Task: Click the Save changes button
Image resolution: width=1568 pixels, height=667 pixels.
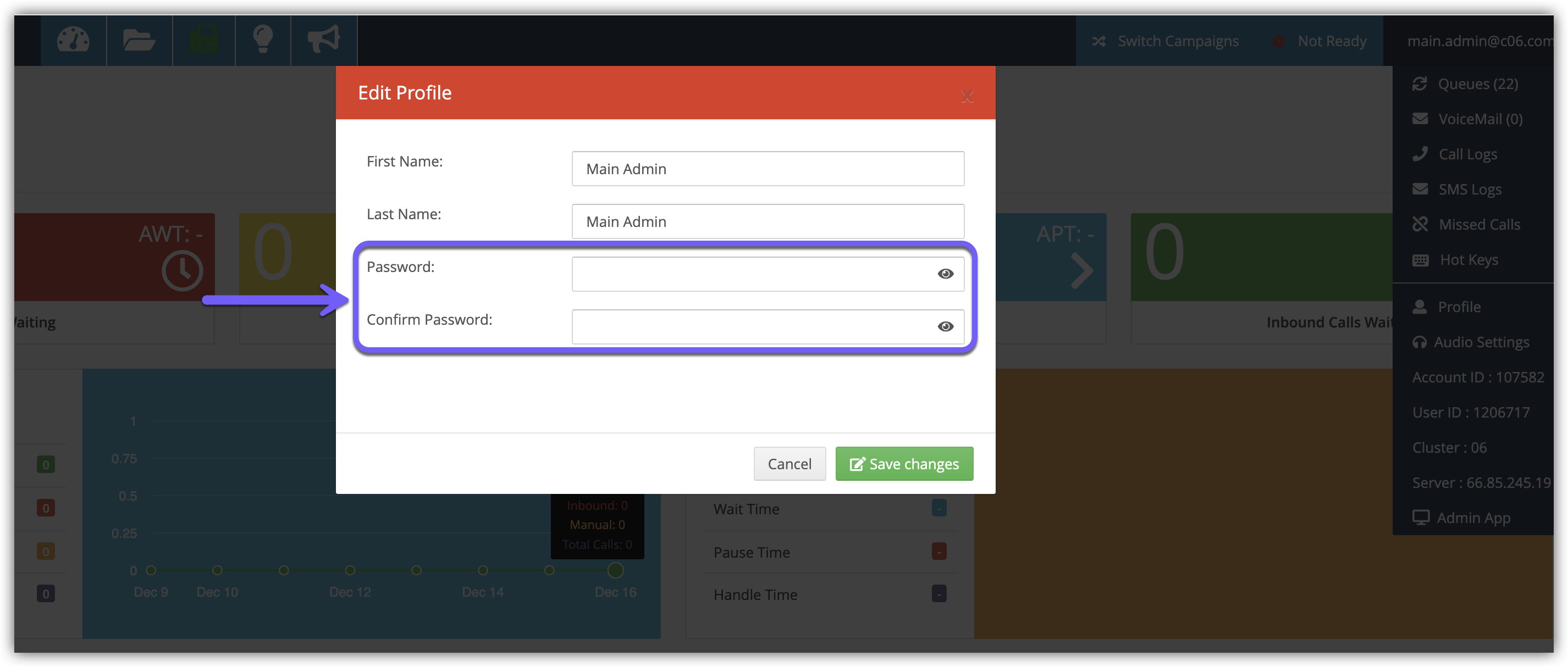Action: [x=904, y=464]
